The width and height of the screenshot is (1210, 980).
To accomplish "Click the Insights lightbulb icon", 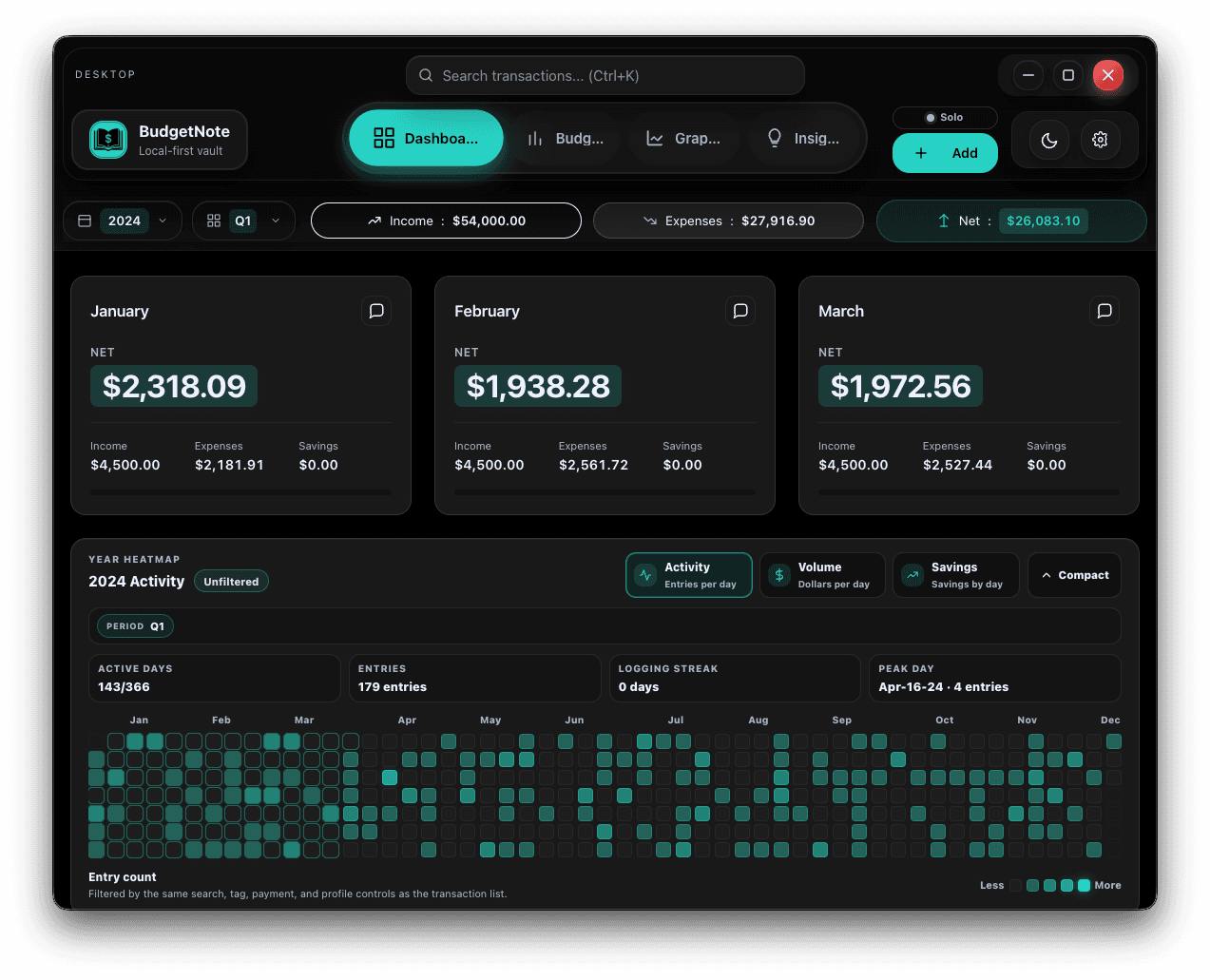I will 775,139.
